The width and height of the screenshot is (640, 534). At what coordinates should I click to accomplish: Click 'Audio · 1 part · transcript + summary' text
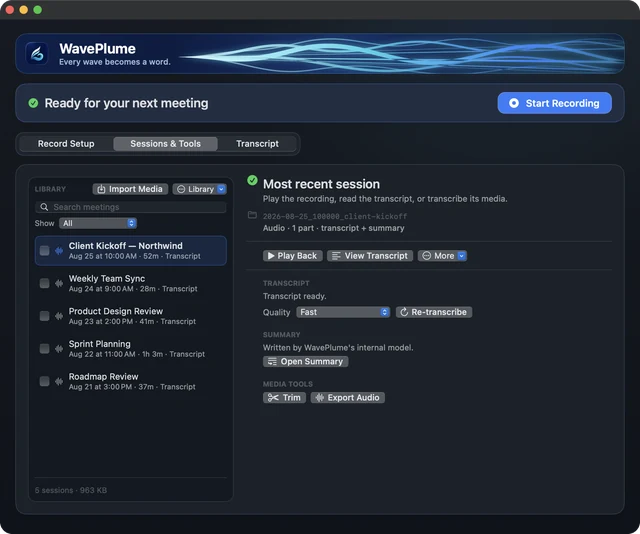(x=333, y=228)
